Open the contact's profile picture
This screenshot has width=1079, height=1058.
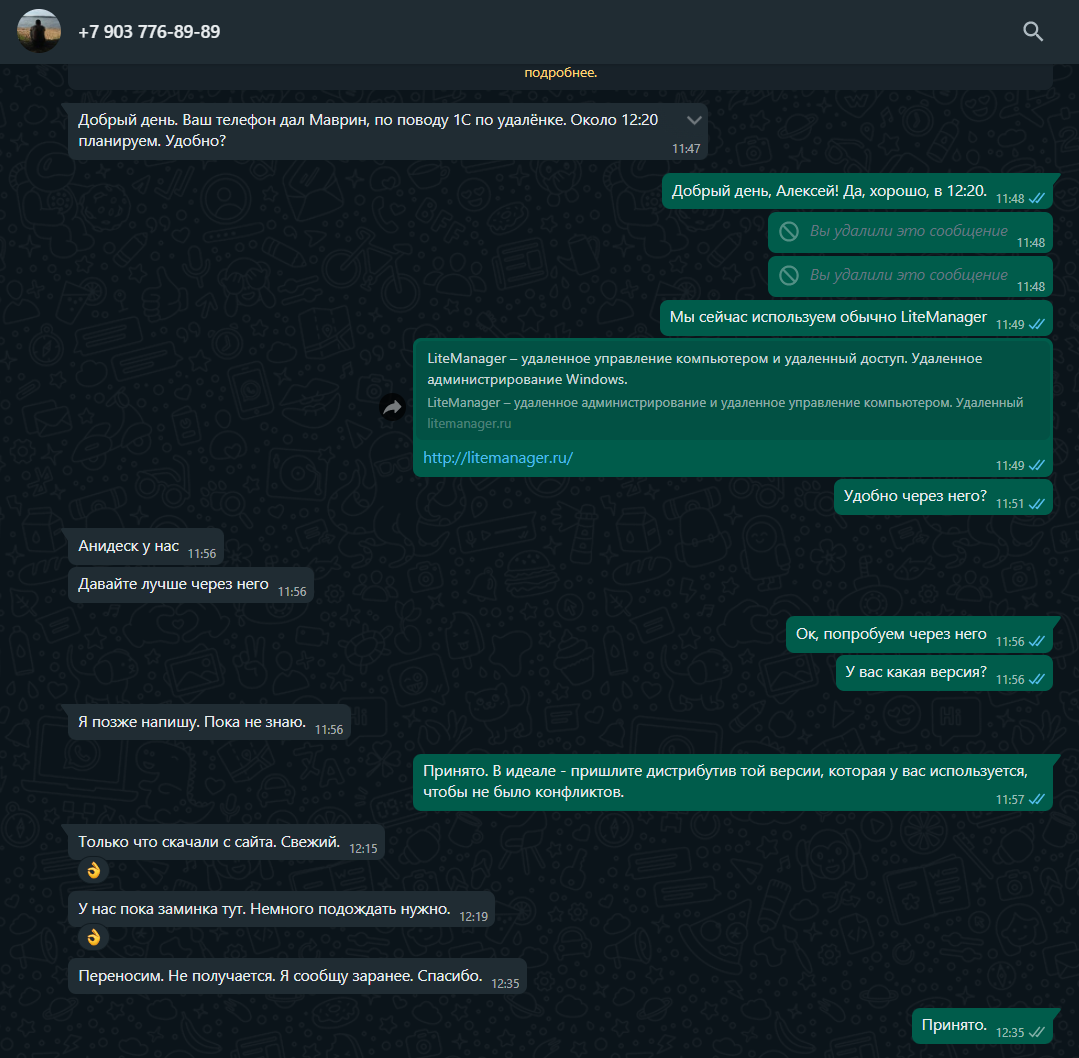click(39, 31)
